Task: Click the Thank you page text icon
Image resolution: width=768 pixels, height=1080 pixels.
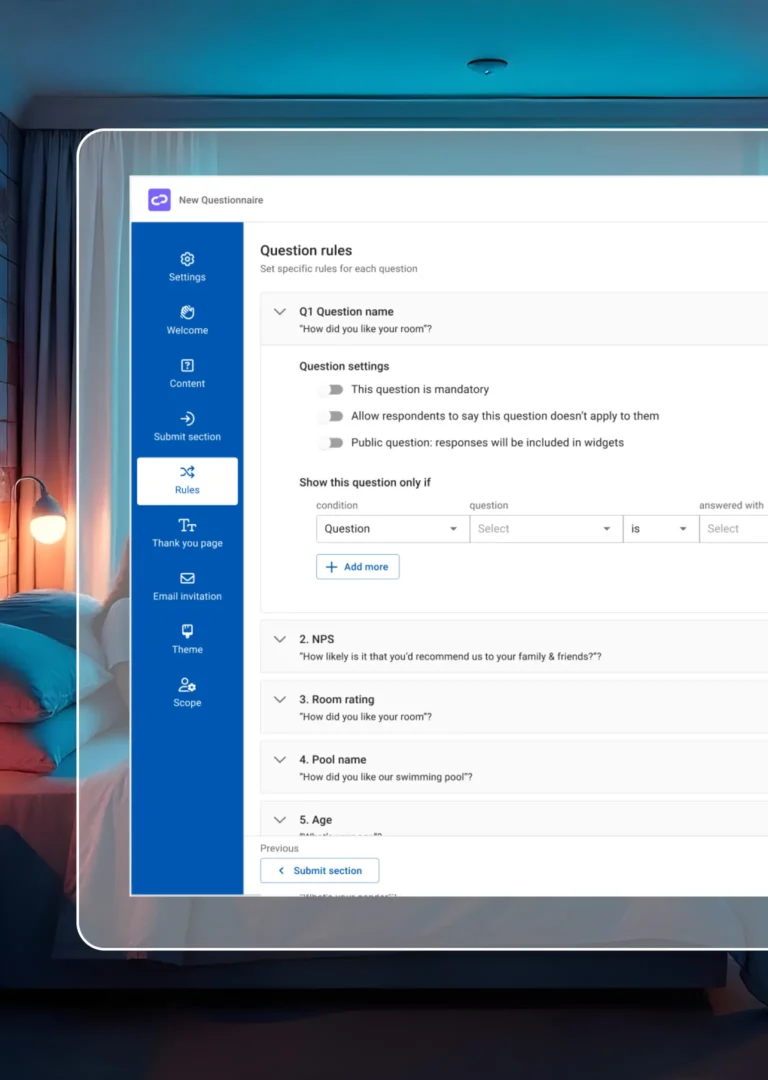Action: coord(187,526)
